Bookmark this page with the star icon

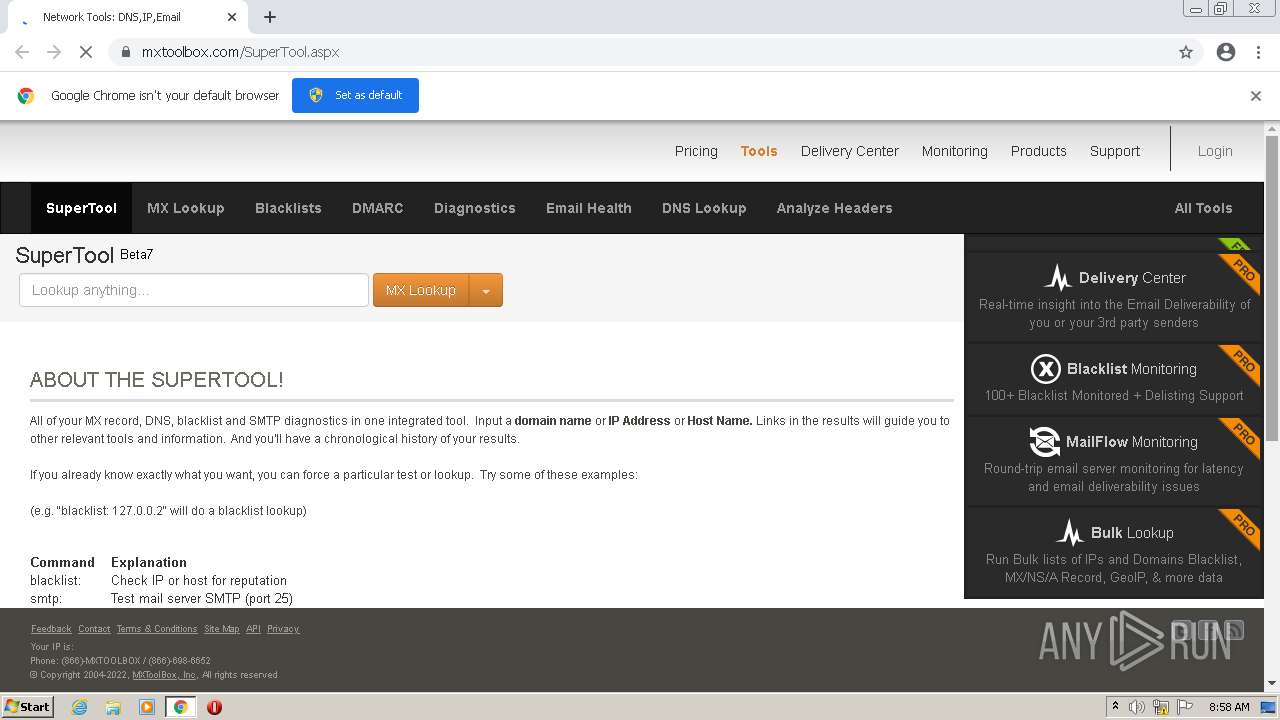(x=1186, y=52)
